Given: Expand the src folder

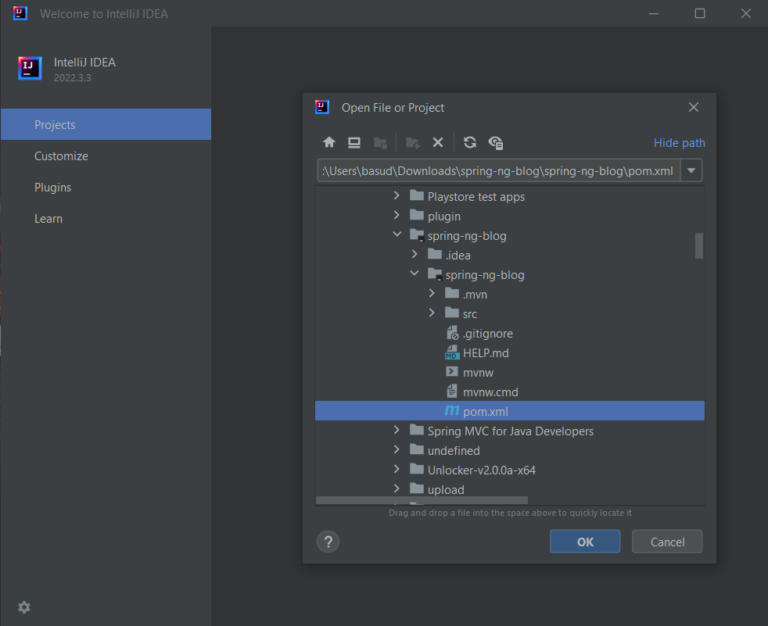Looking at the screenshot, I should [432, 313].
